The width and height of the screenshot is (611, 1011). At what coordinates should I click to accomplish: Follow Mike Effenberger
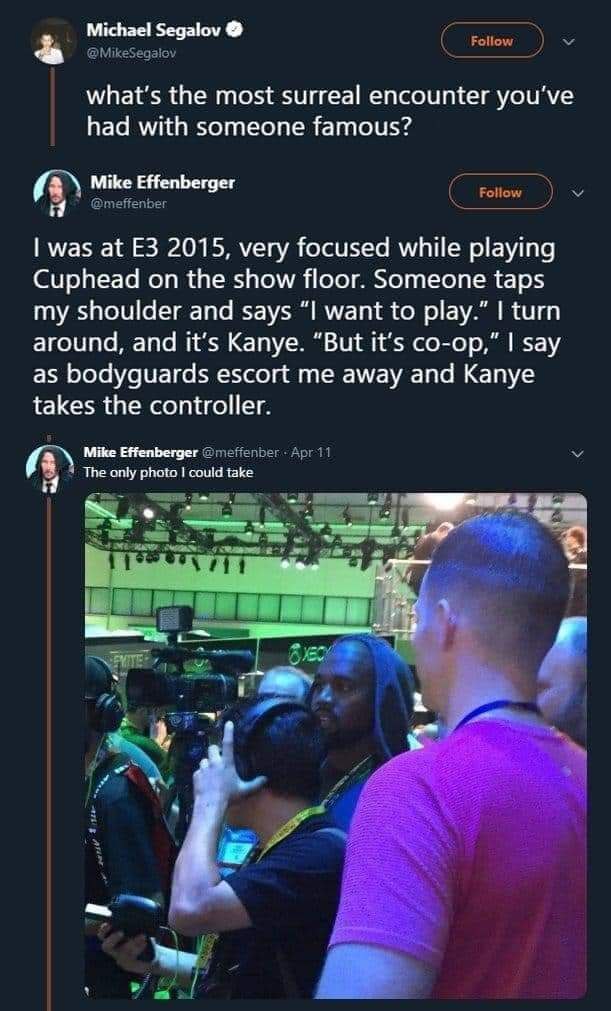coord(500,192)
